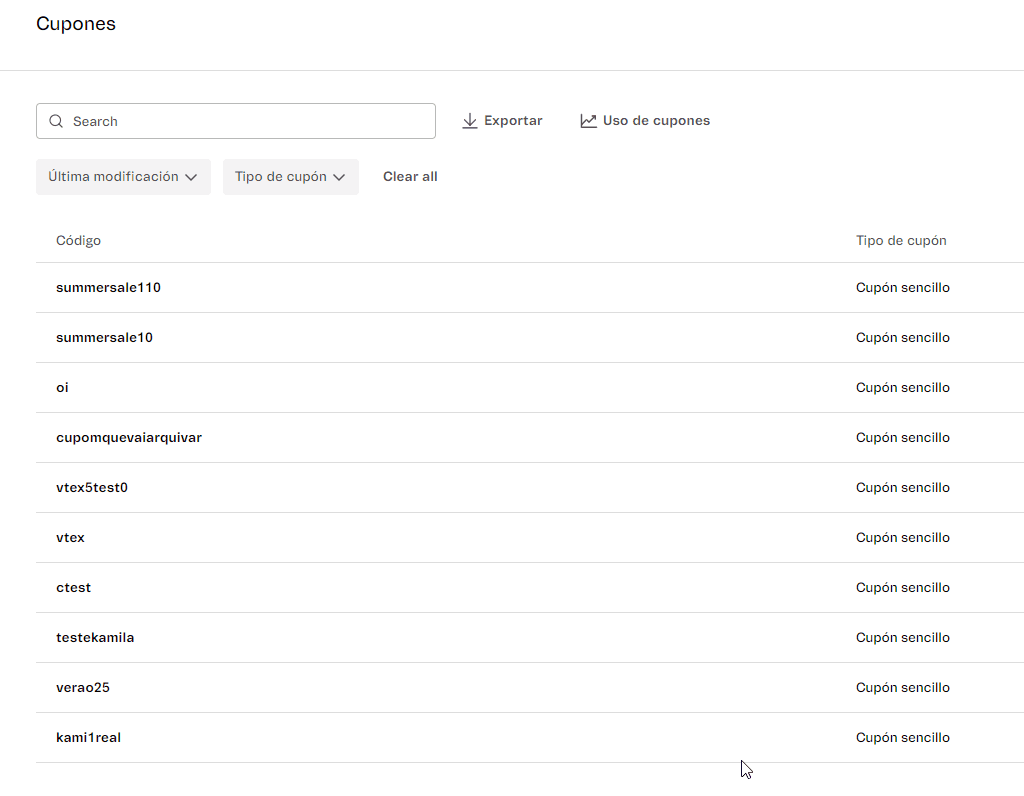Select the kami1real coupon row
Image resolution: width=1024 pixels, height=796 pixels.
point(88,738)
